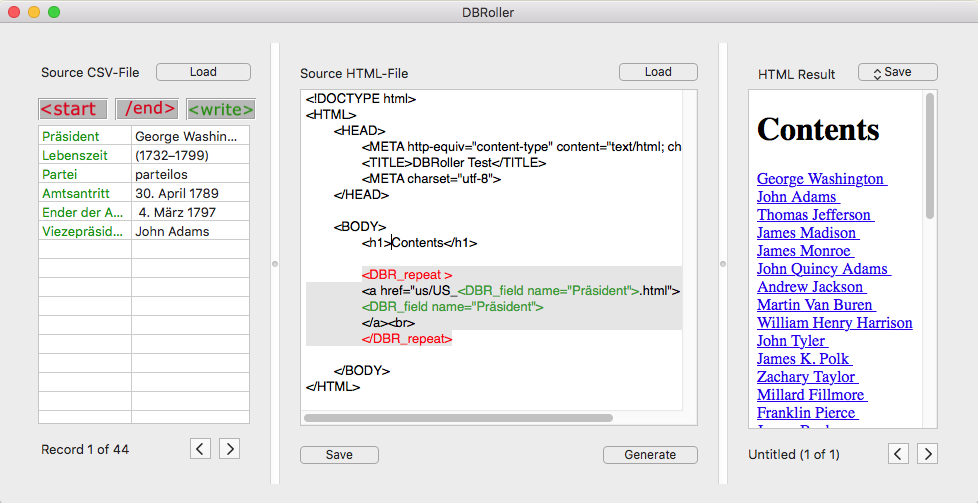Click the John Adams table value cell
The width and height of the screenshot is (978, 503).
pyautogui.click(x=190, y=232)
